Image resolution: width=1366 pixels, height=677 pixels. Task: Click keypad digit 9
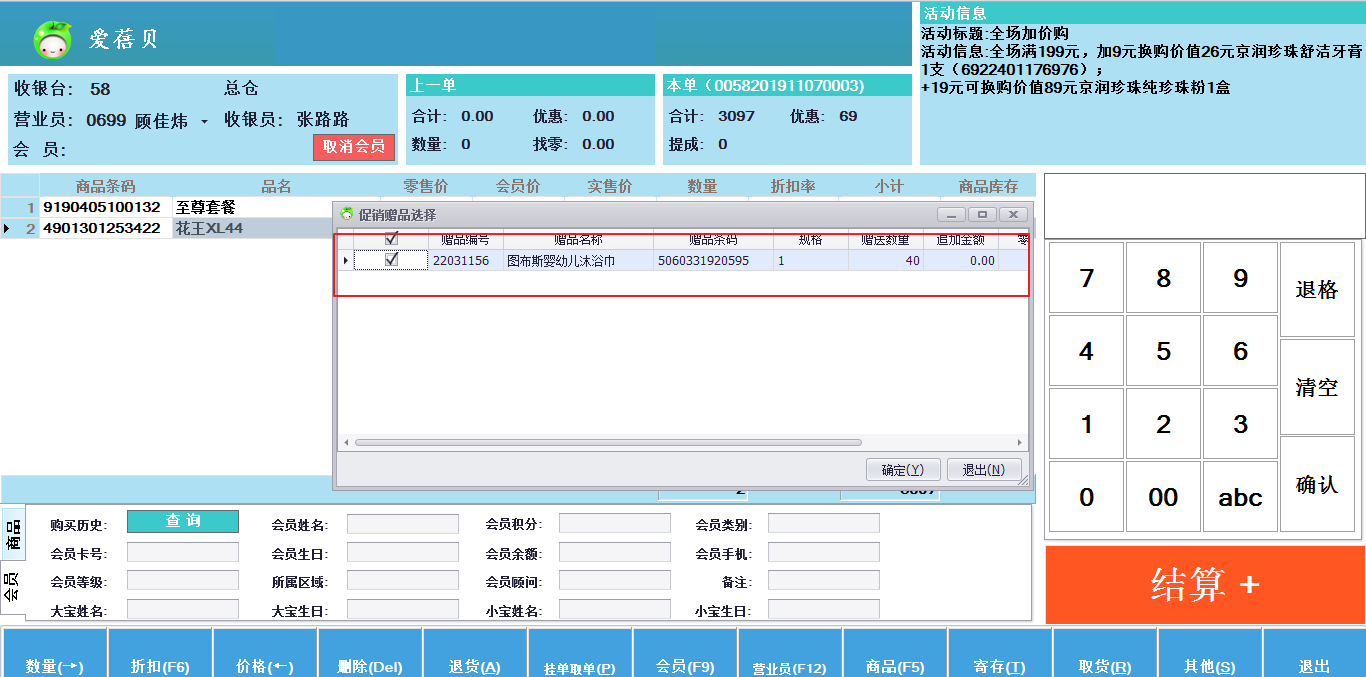coord(1240,278)
